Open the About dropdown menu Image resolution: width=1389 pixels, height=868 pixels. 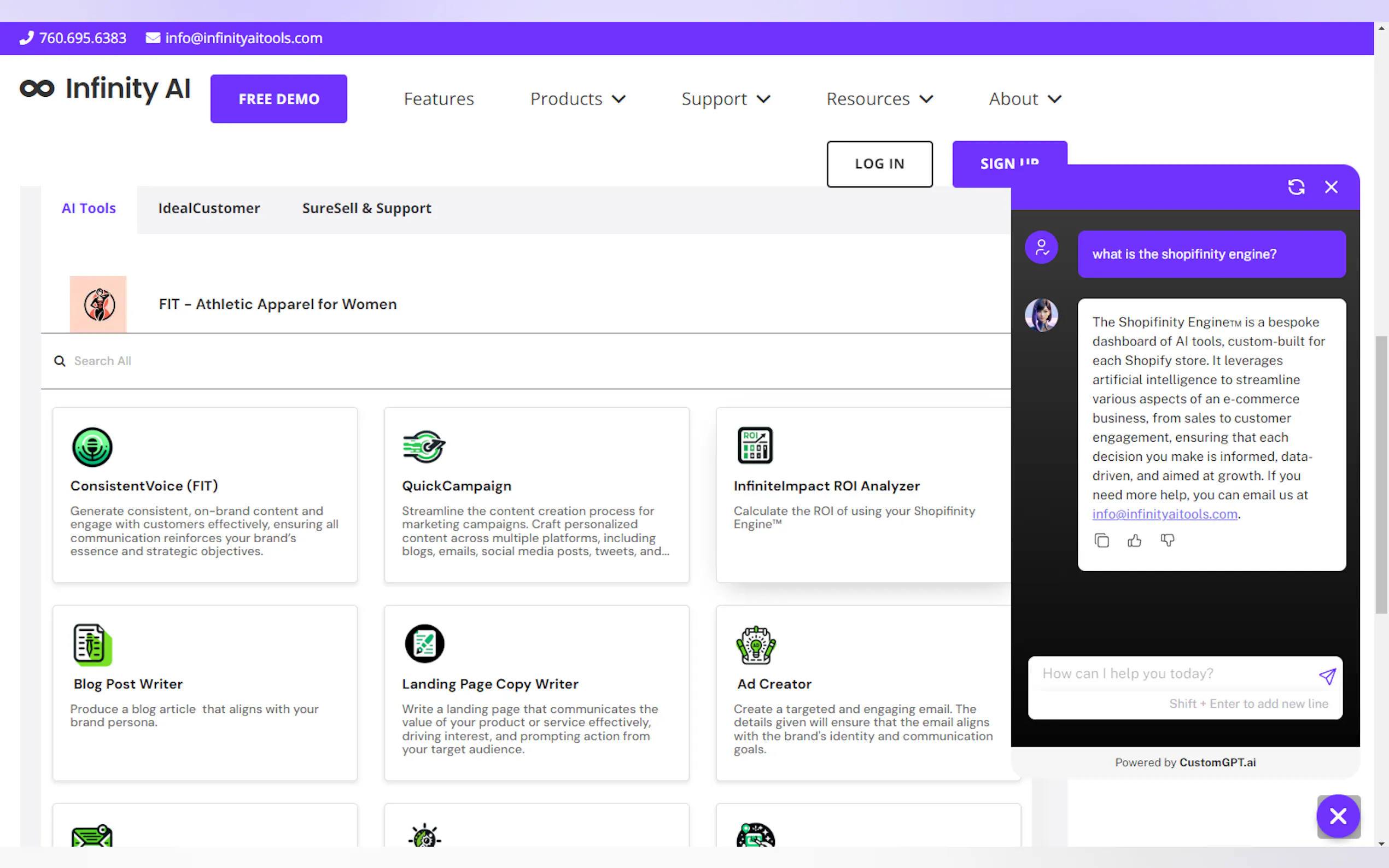(1025, 99)
